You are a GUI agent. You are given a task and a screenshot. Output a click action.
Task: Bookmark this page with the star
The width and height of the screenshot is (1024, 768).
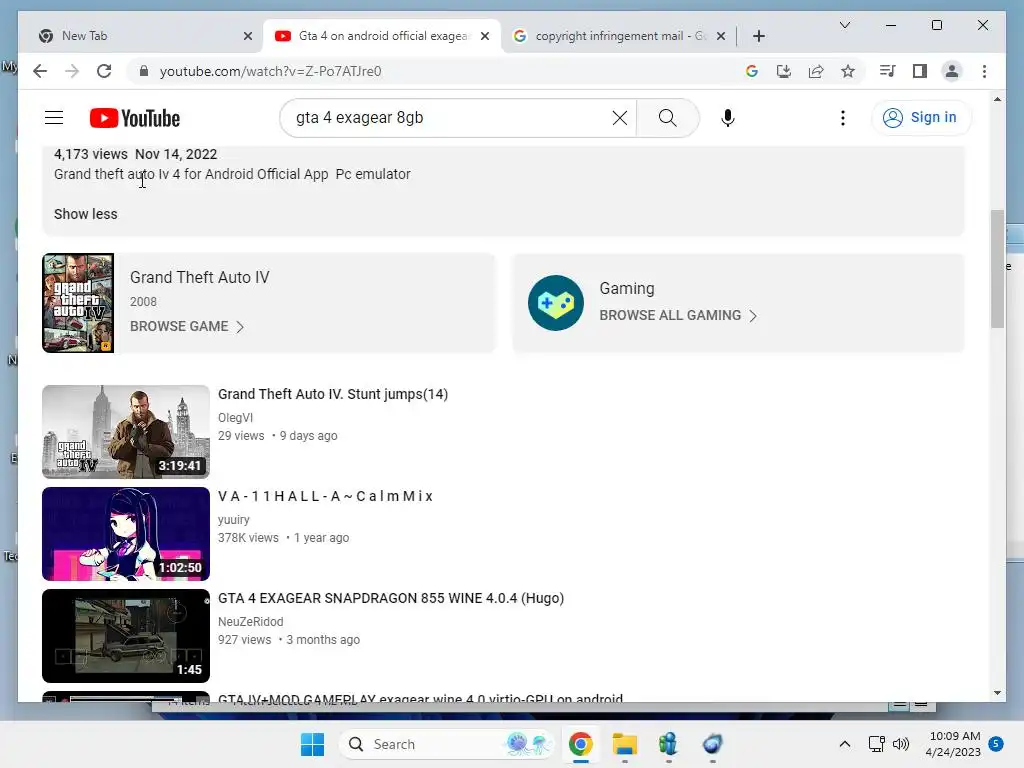[x=848, y=71]
